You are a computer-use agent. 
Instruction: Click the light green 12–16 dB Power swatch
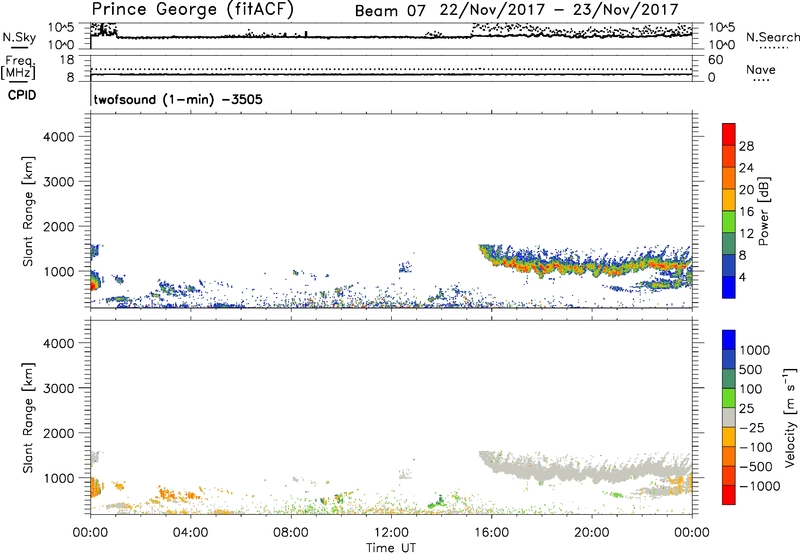coord(729,221)
